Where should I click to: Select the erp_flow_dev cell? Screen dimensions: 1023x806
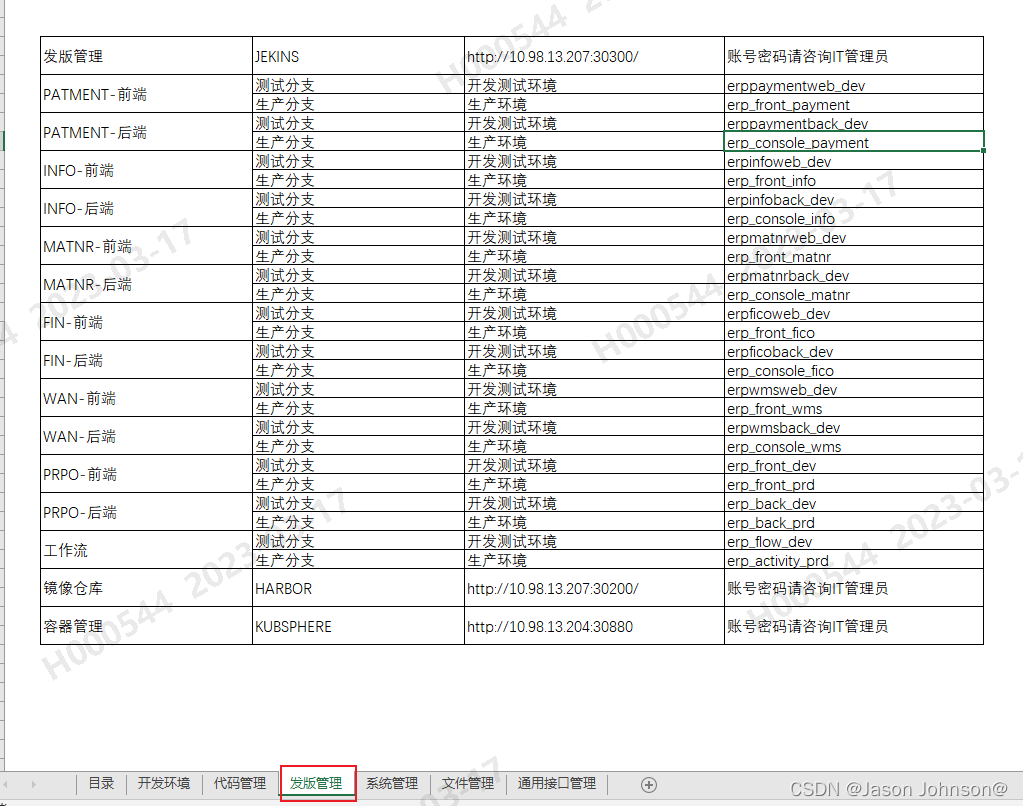pyautogui.click(x=854, y=540)
